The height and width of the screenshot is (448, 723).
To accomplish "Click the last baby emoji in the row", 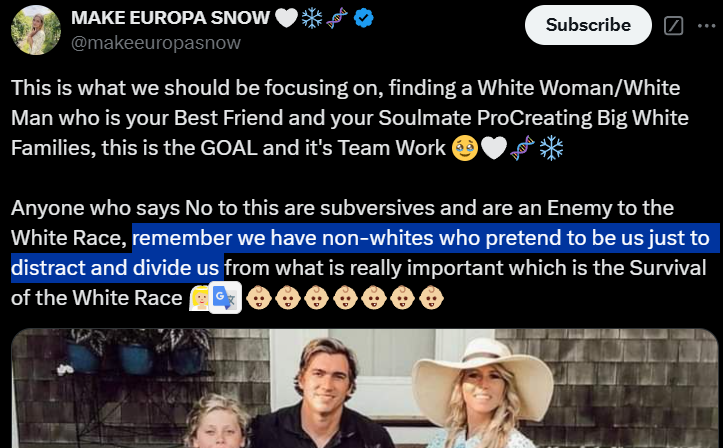I will click(431, 297).
